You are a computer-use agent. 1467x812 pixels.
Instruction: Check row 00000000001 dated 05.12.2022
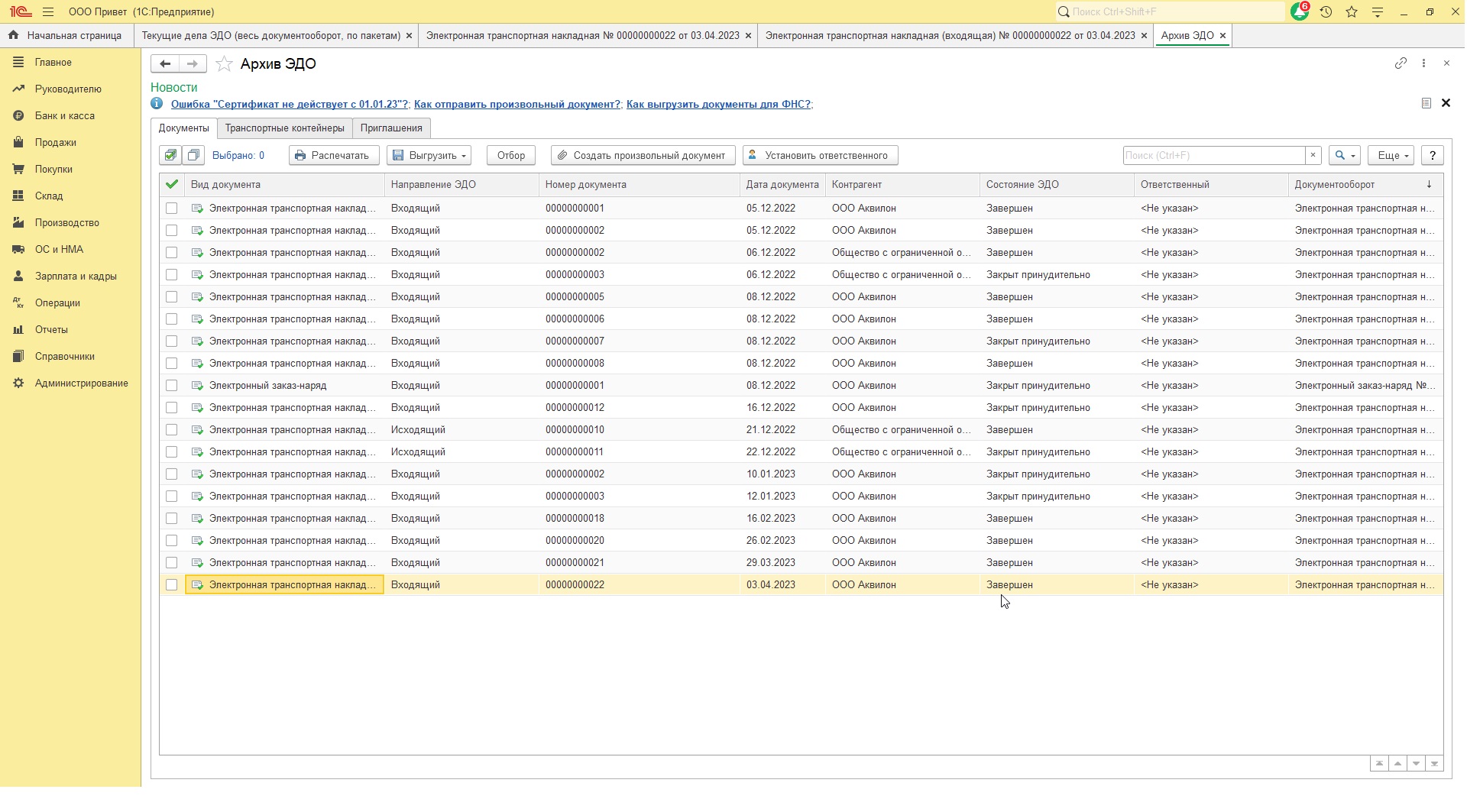pos(171,208)
